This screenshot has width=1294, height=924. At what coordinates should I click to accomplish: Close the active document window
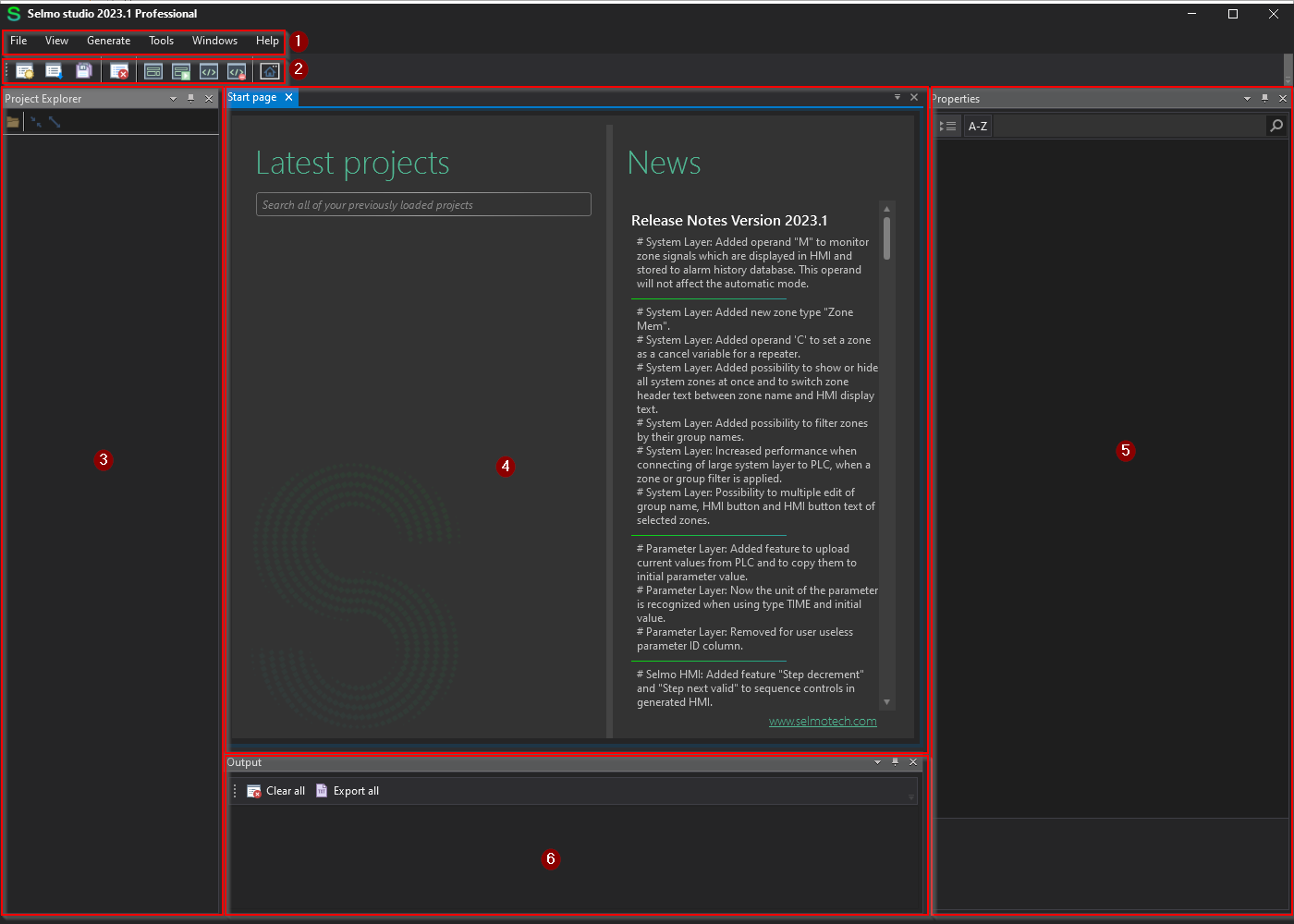click(914, 97)
